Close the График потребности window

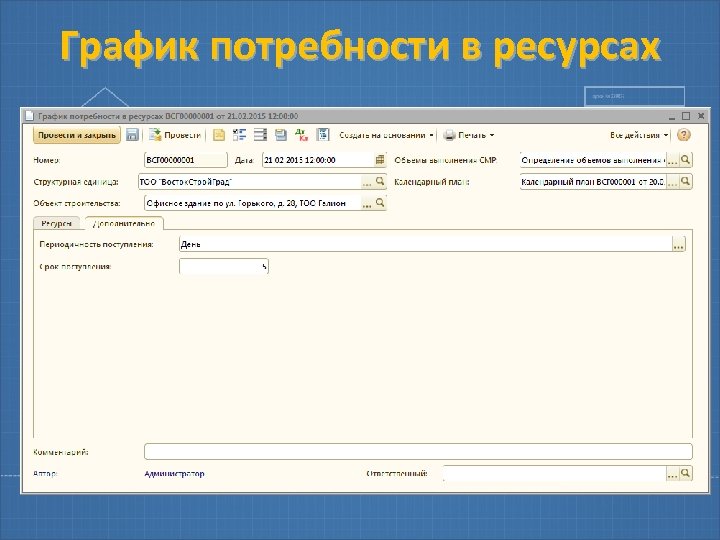coord(701,116)
